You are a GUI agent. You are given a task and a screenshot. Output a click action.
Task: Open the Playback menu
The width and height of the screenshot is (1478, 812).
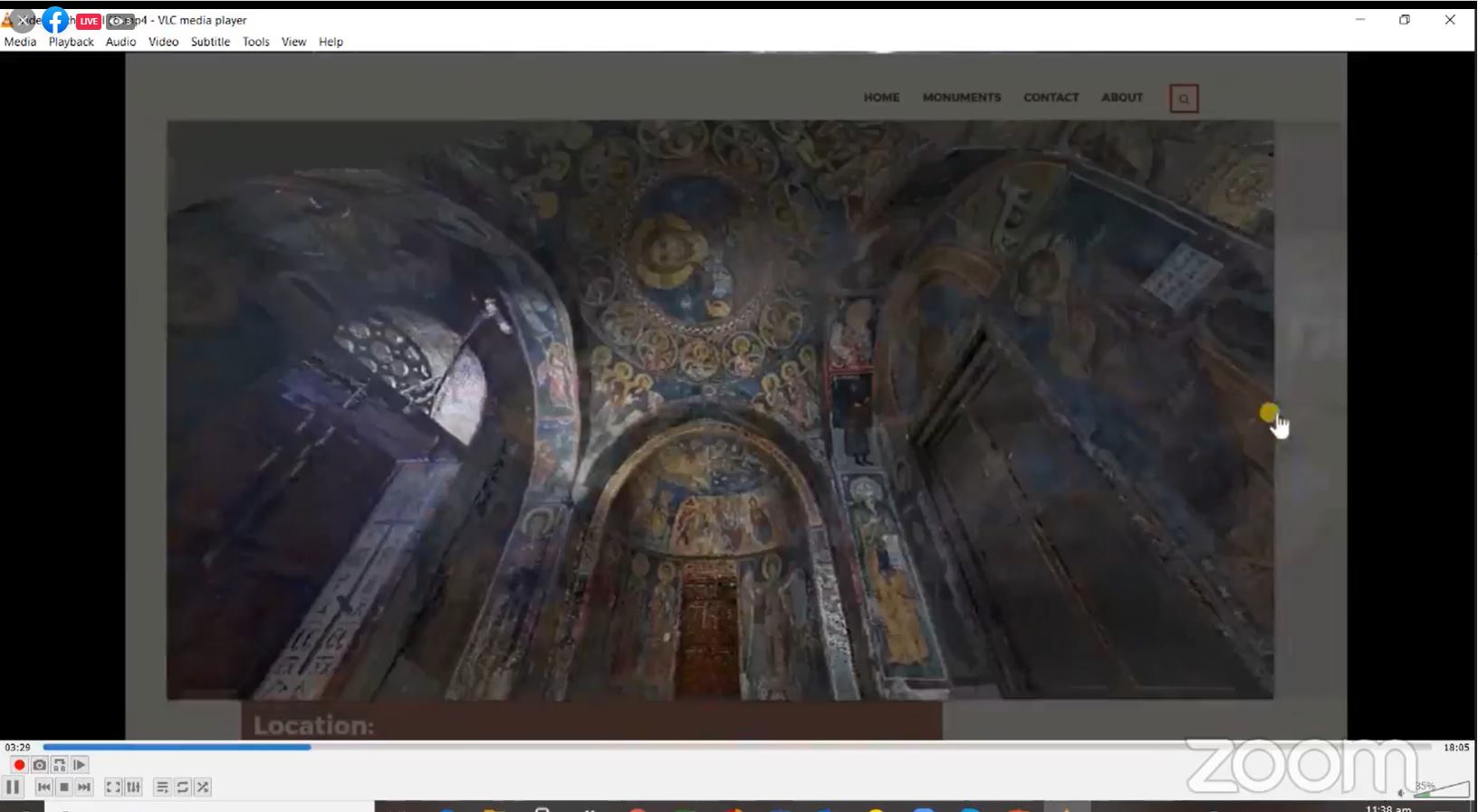click(71, 42)
